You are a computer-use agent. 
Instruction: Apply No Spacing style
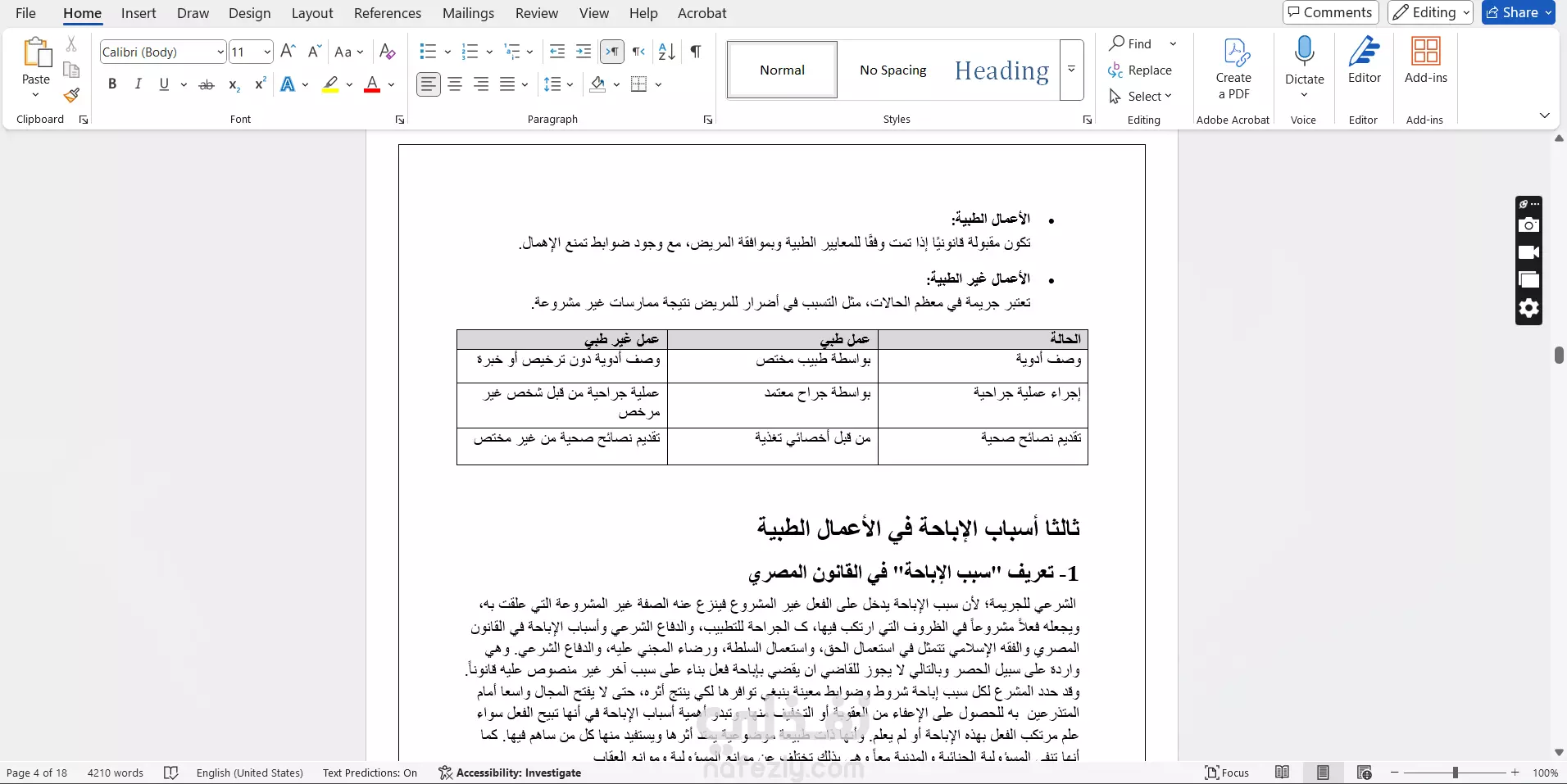pyautogui.click(x=893, y=70)
